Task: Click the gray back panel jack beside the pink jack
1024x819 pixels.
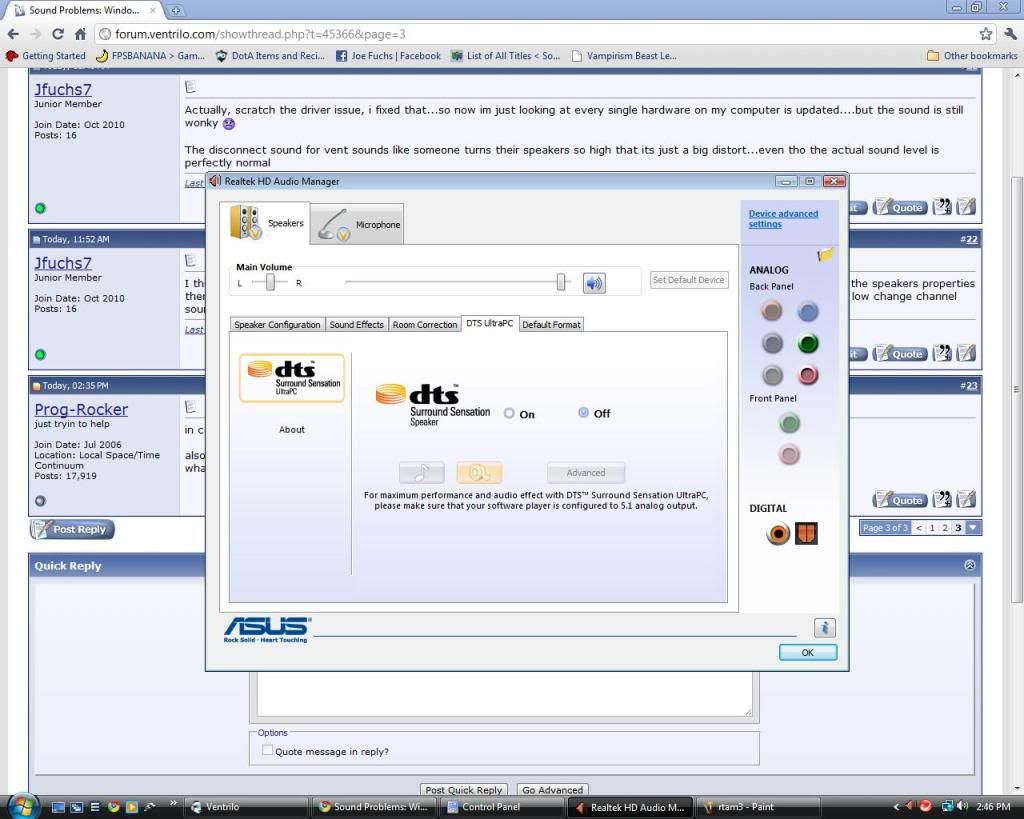Action: tap(772, 375)
